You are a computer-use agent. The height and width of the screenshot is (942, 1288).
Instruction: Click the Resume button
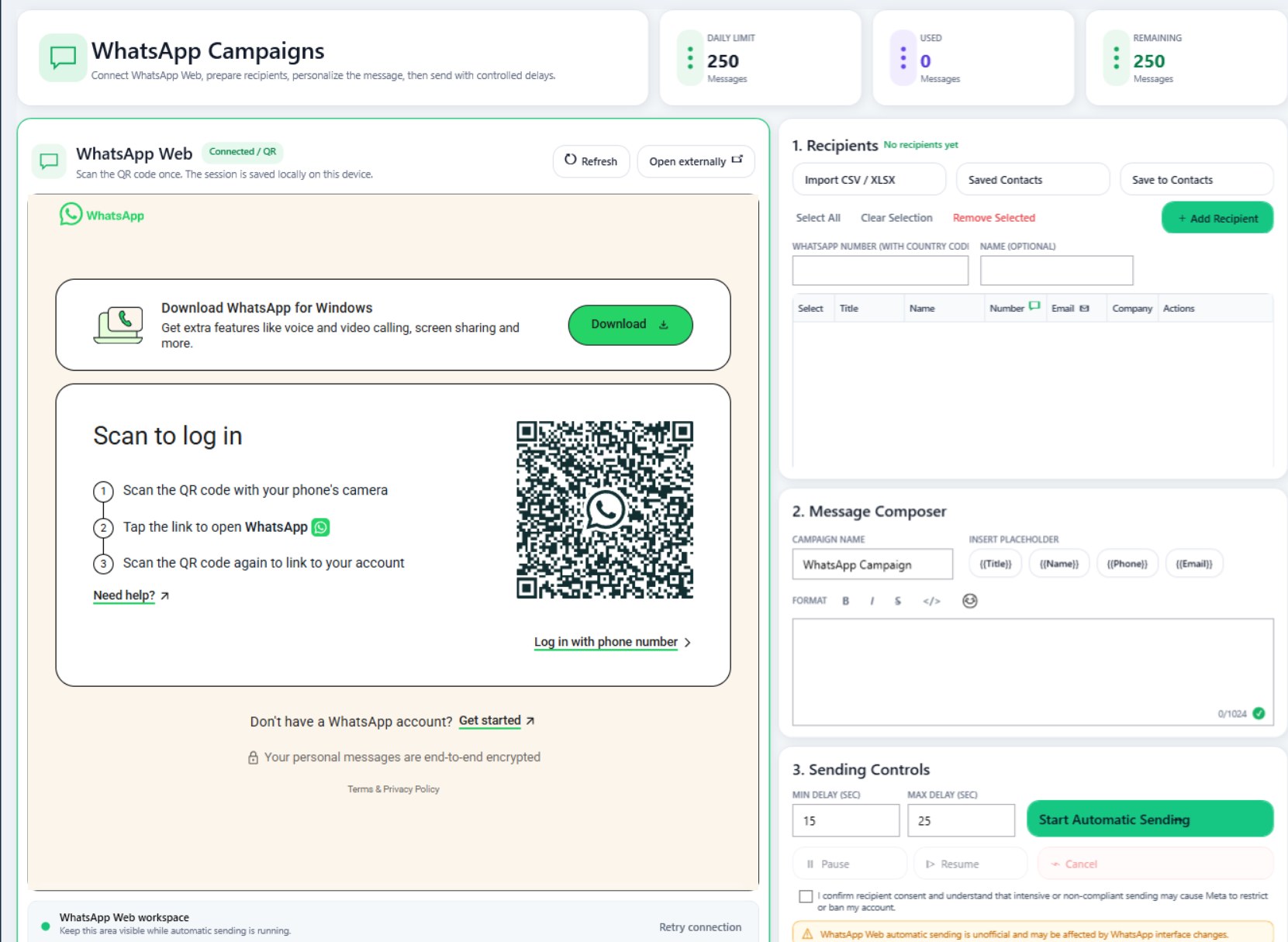970,864
